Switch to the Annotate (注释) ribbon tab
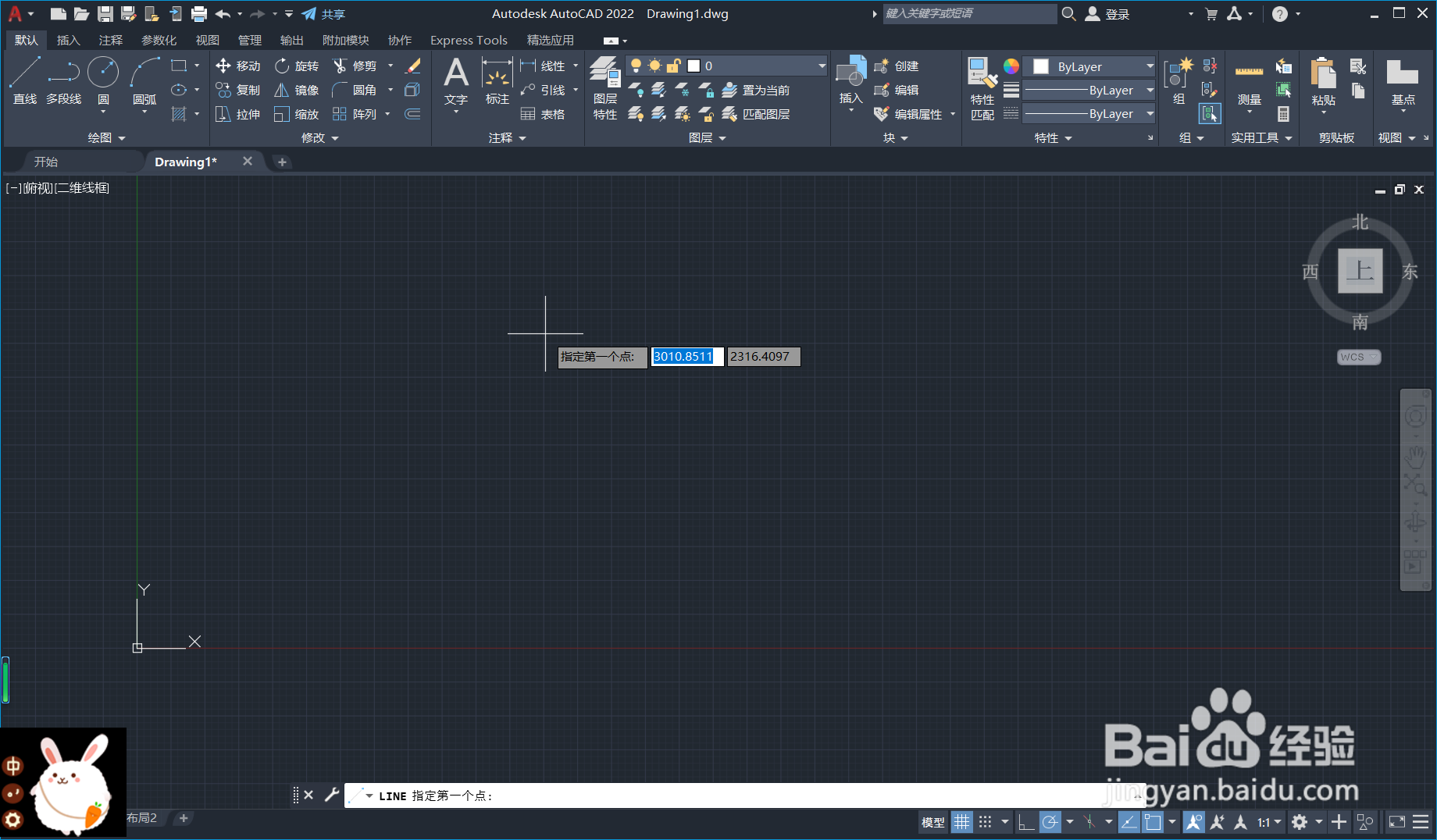 pyautogui.click(x=111, y=40)
